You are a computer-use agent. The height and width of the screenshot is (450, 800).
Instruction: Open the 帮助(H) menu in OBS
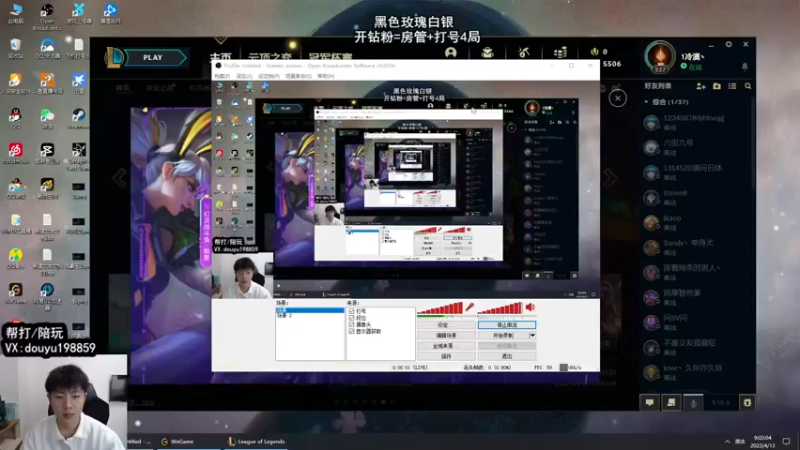click(326, 76)
